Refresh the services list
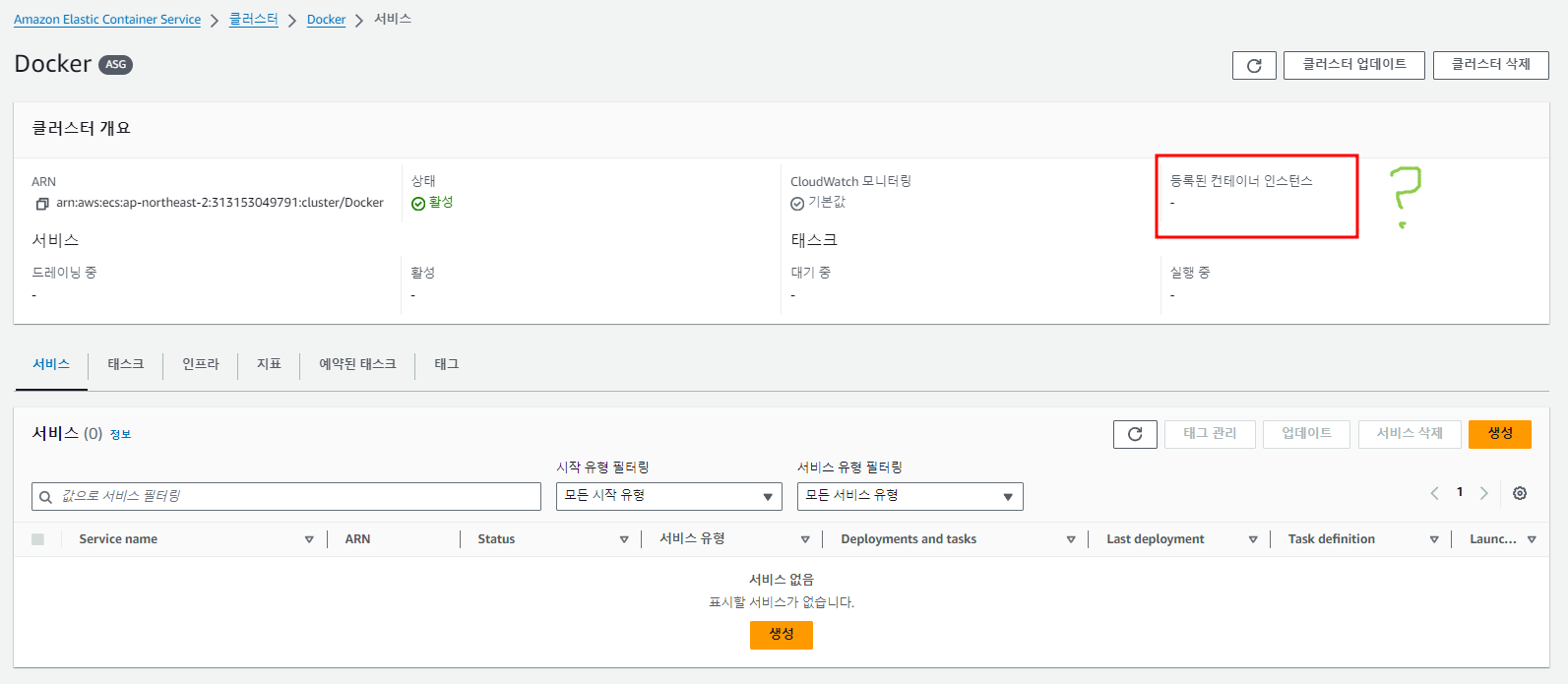This screenshot has width=1568, height=684. tap(1135, 434)
